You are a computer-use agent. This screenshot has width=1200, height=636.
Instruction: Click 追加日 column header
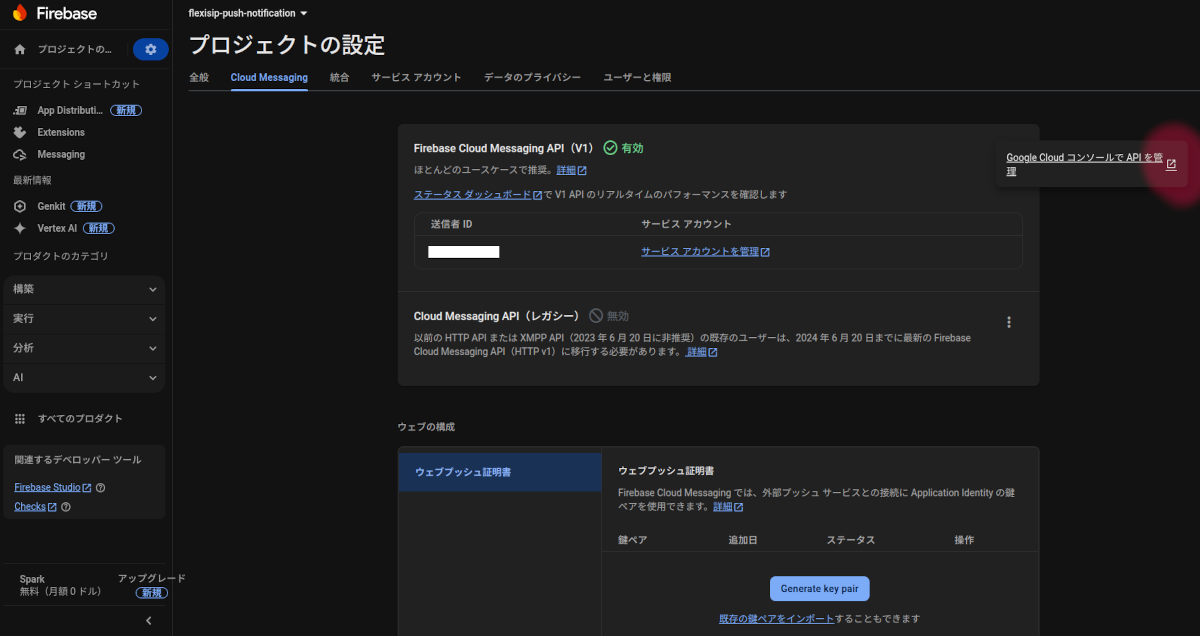[x=743, y=540]
